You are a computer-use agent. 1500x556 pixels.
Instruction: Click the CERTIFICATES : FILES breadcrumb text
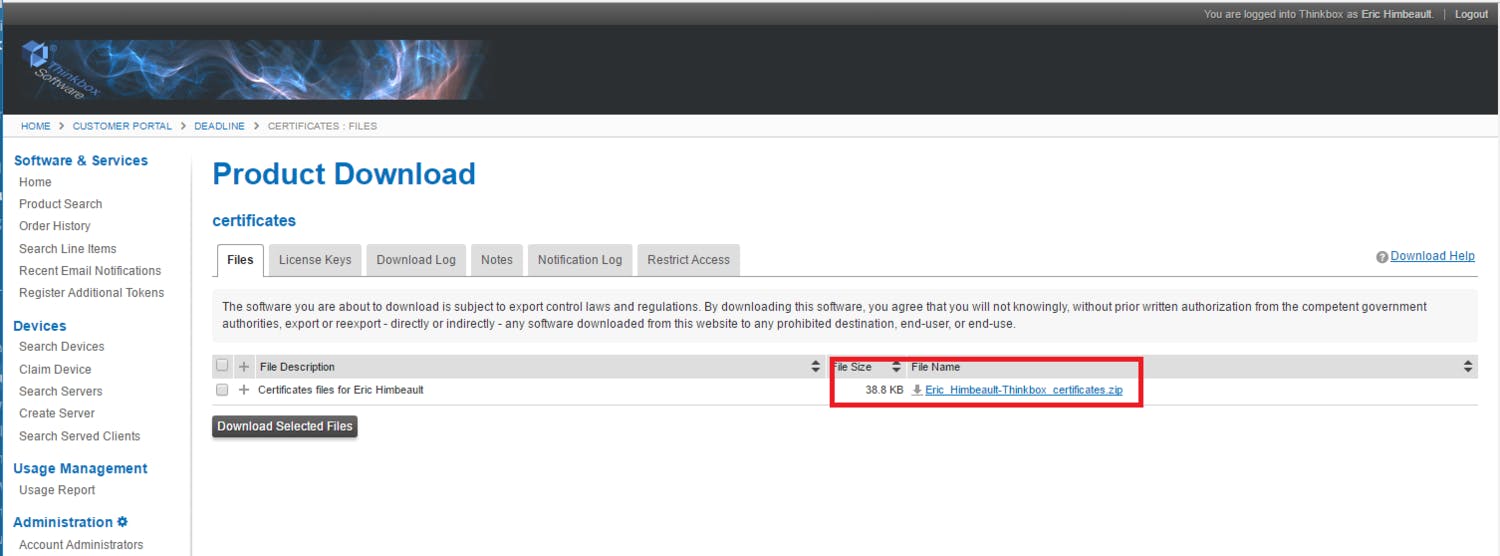(322, 126)
